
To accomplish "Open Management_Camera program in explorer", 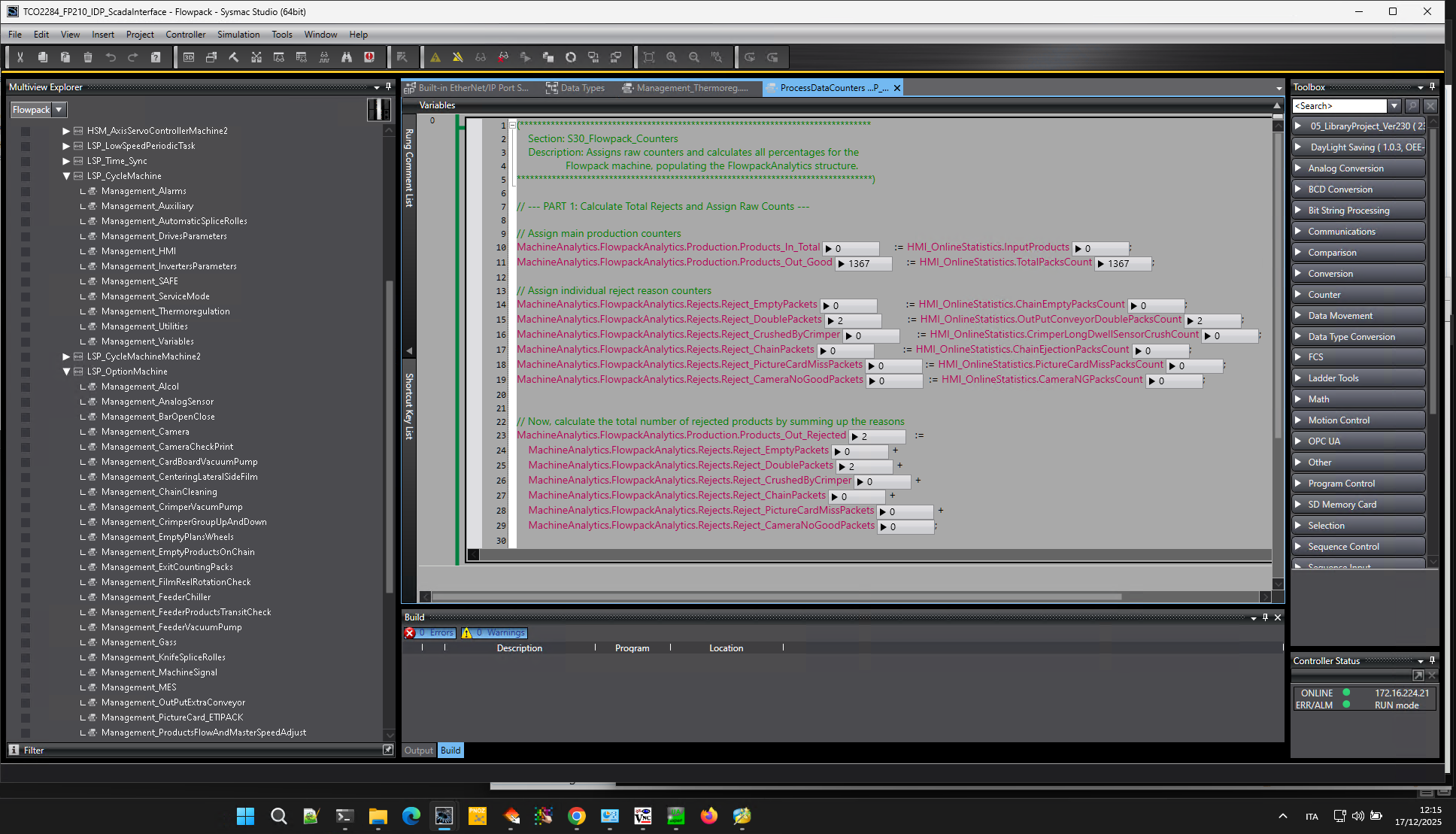I will click(x=145, y=432).
